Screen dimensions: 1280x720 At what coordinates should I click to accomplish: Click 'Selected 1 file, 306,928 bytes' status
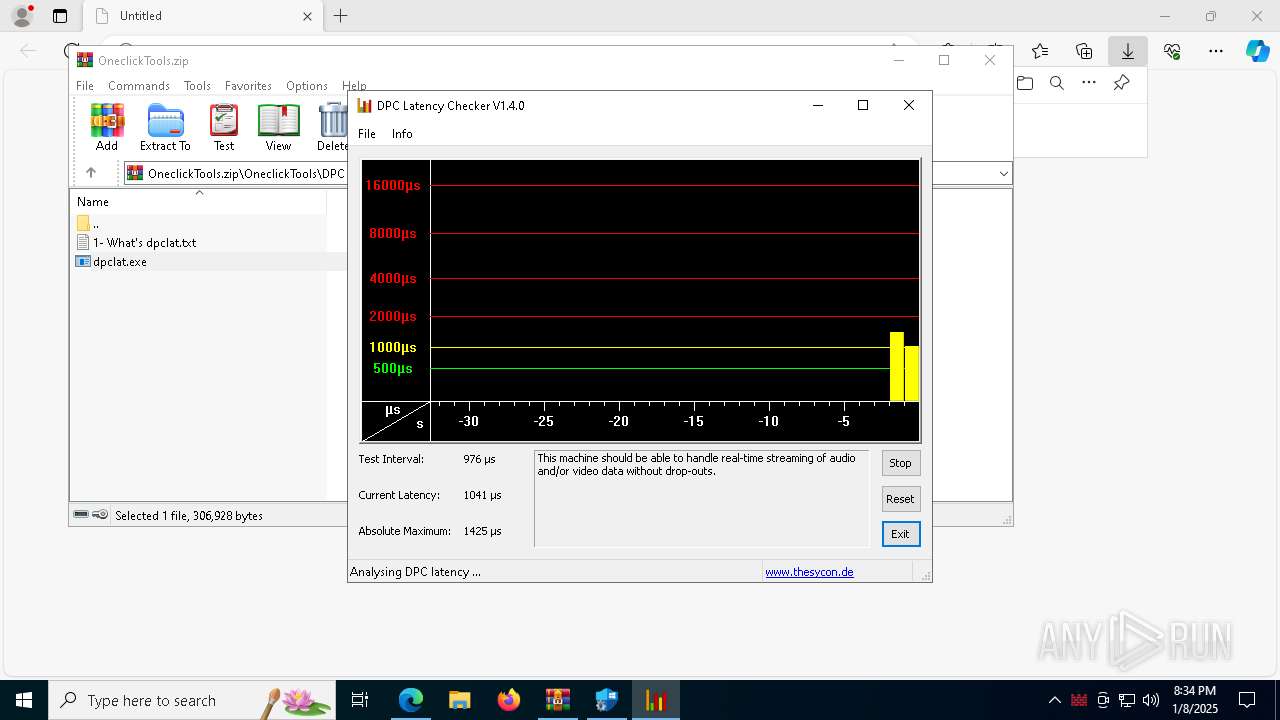(189, 516)
